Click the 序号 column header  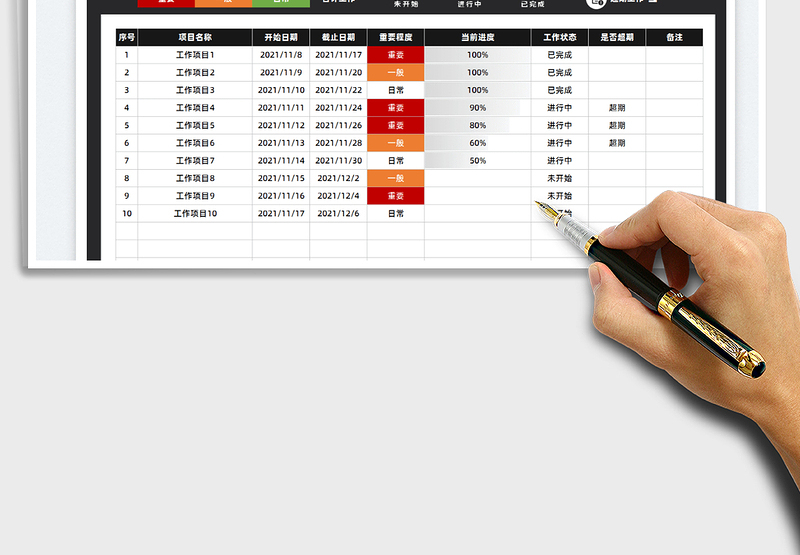tap(126, 37)
